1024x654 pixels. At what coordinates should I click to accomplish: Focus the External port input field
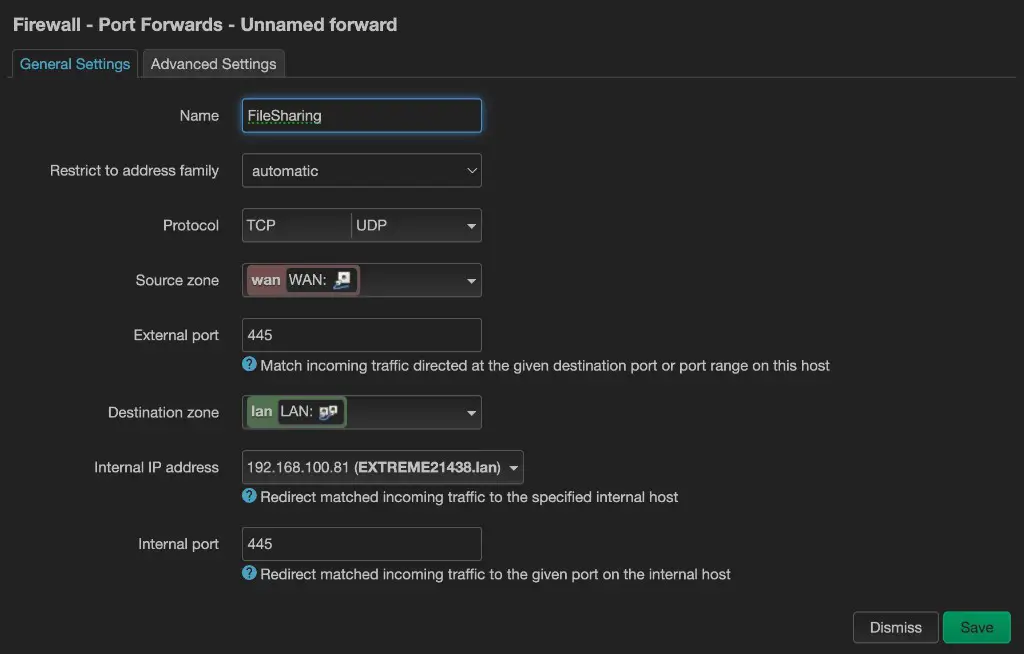[361, 335]
